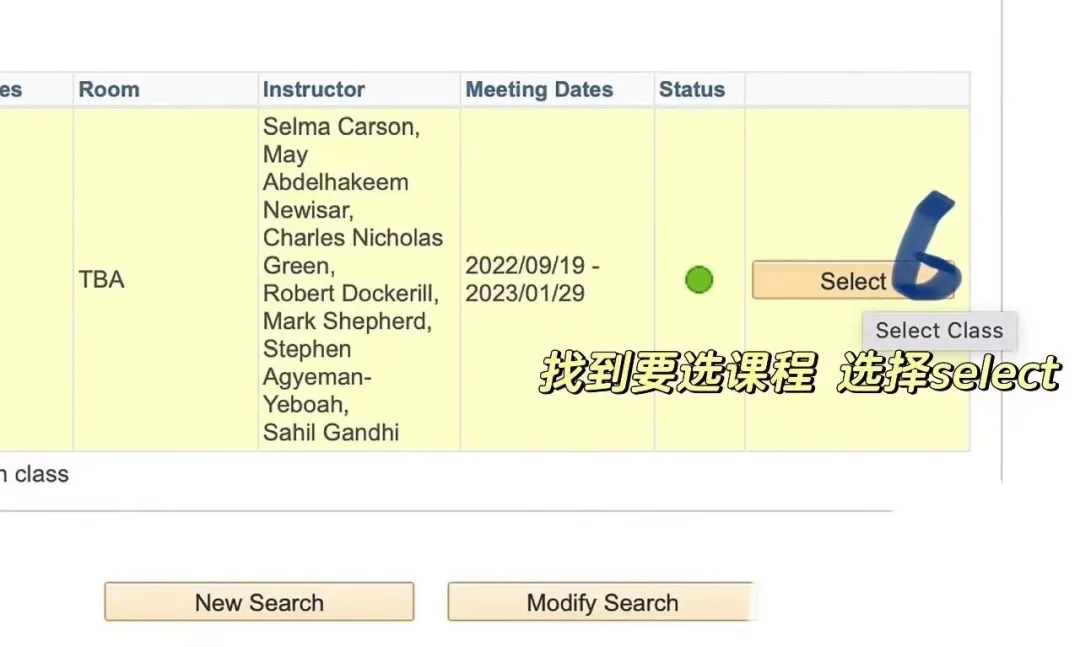
Task: Click the Select Class tooltip
Action: tap(938, 331)
